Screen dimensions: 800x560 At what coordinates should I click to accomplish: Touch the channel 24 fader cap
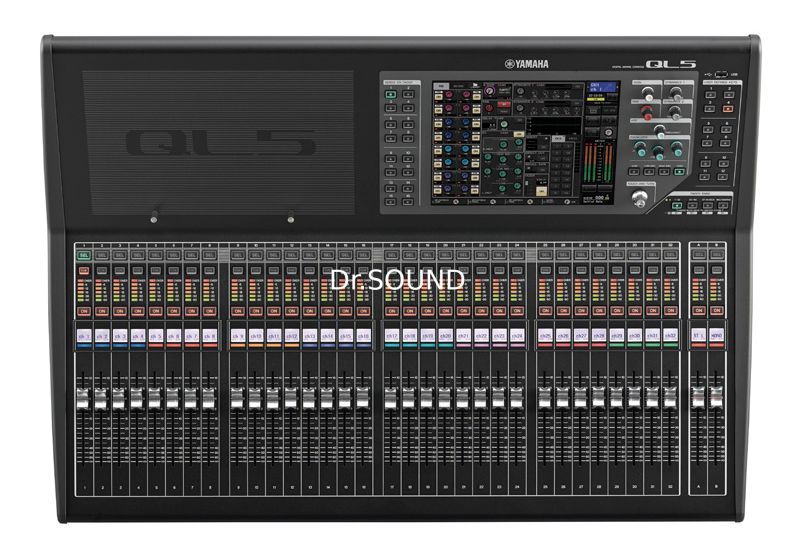pyautogui.click(x=516, y=398)
